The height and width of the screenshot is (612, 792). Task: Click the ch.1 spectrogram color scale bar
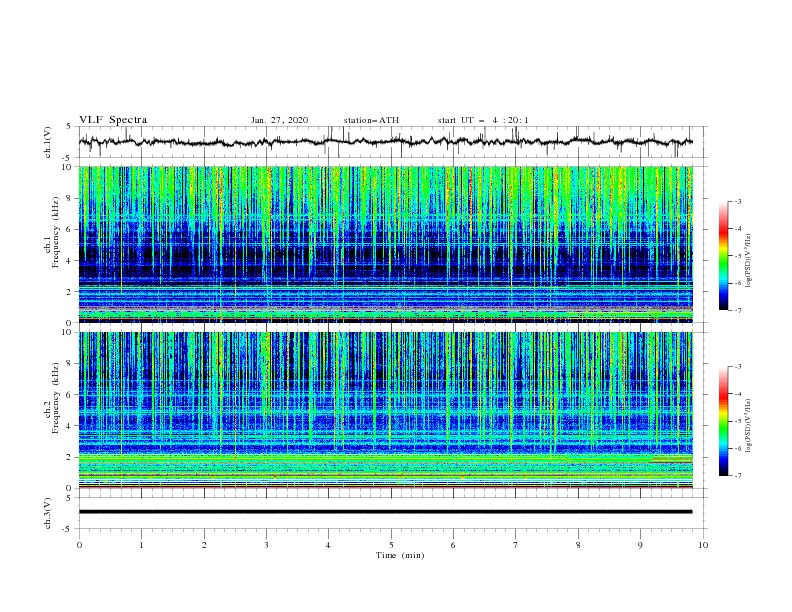pyautogui.click(x=723, y=256)
